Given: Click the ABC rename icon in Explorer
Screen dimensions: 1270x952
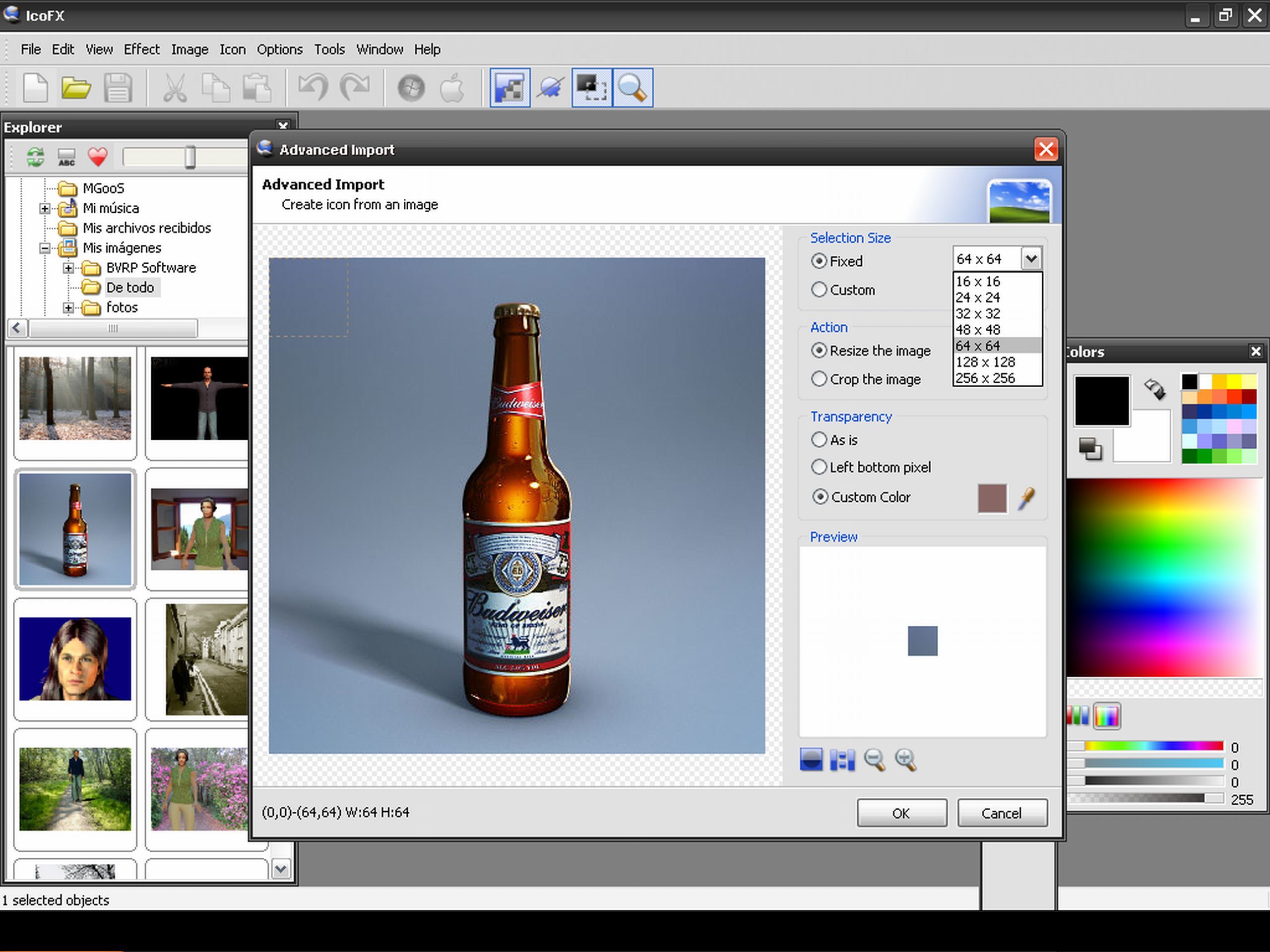Looking at the screenshot, I should [x=66, y=157].
